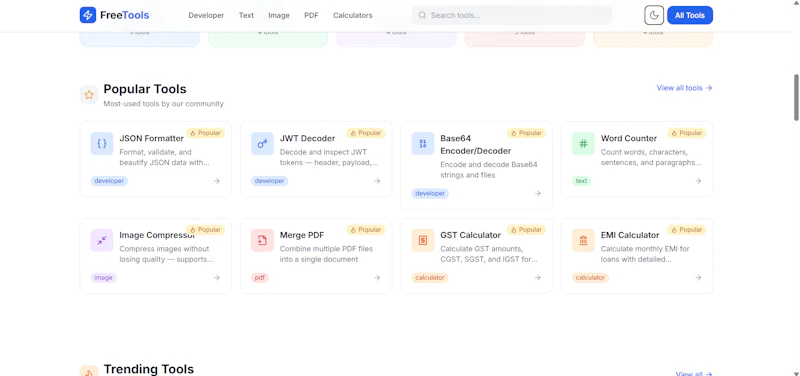Click the arrow on Image Compressor card
This screenshot has width=800, height=376.
217,278
